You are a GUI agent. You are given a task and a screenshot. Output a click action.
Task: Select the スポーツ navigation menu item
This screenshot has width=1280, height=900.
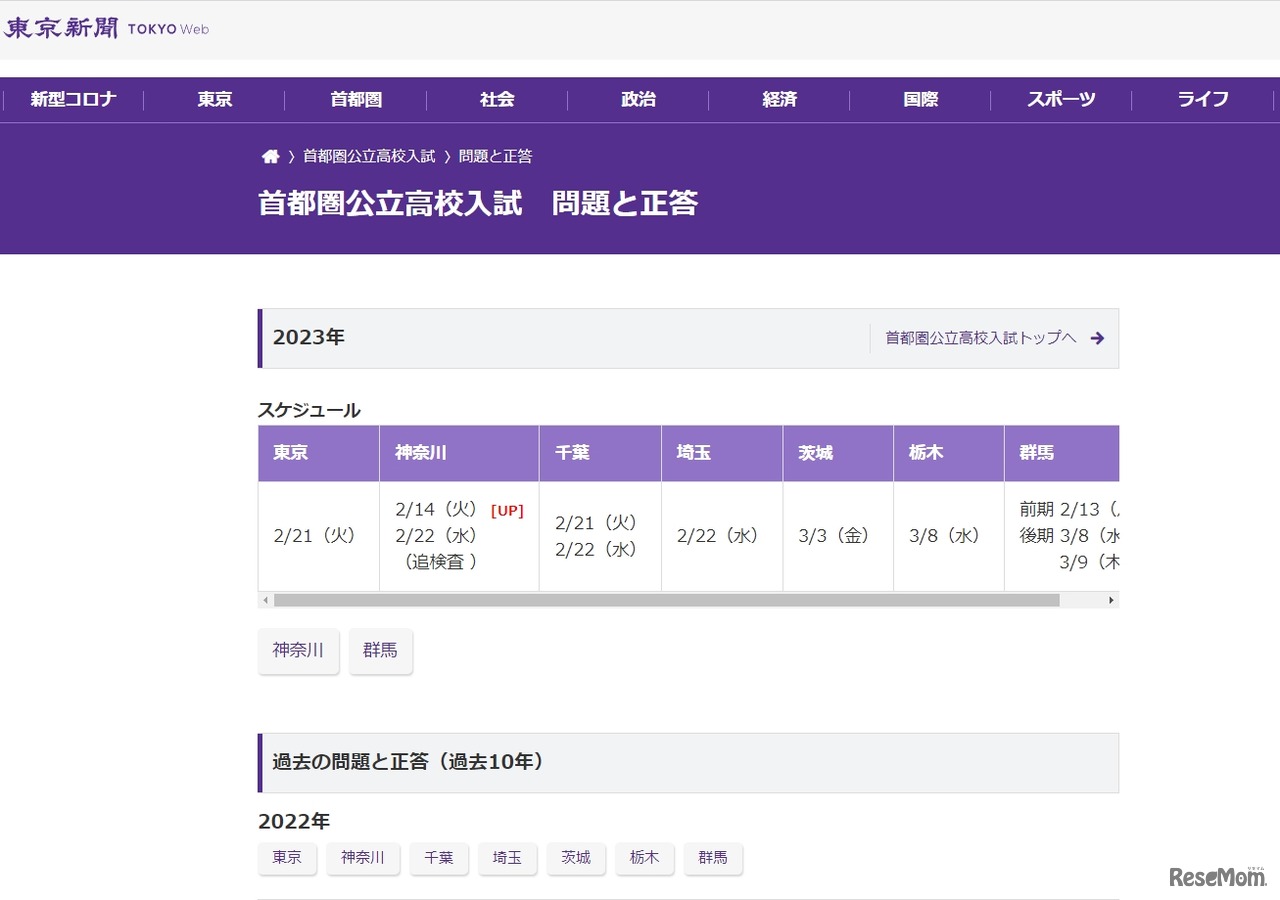pyautogui.click(x=1061, y=100)
